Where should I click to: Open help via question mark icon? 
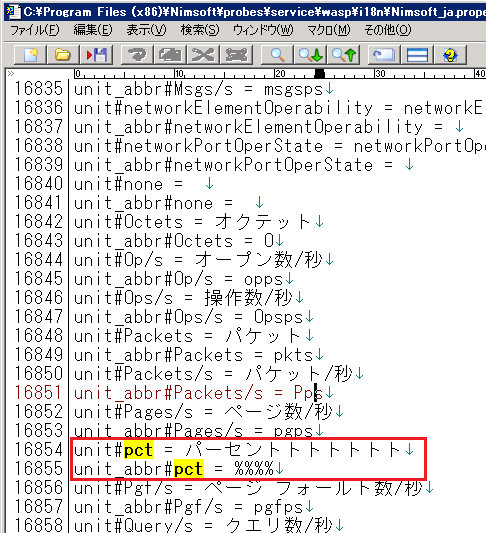point(450,54)
